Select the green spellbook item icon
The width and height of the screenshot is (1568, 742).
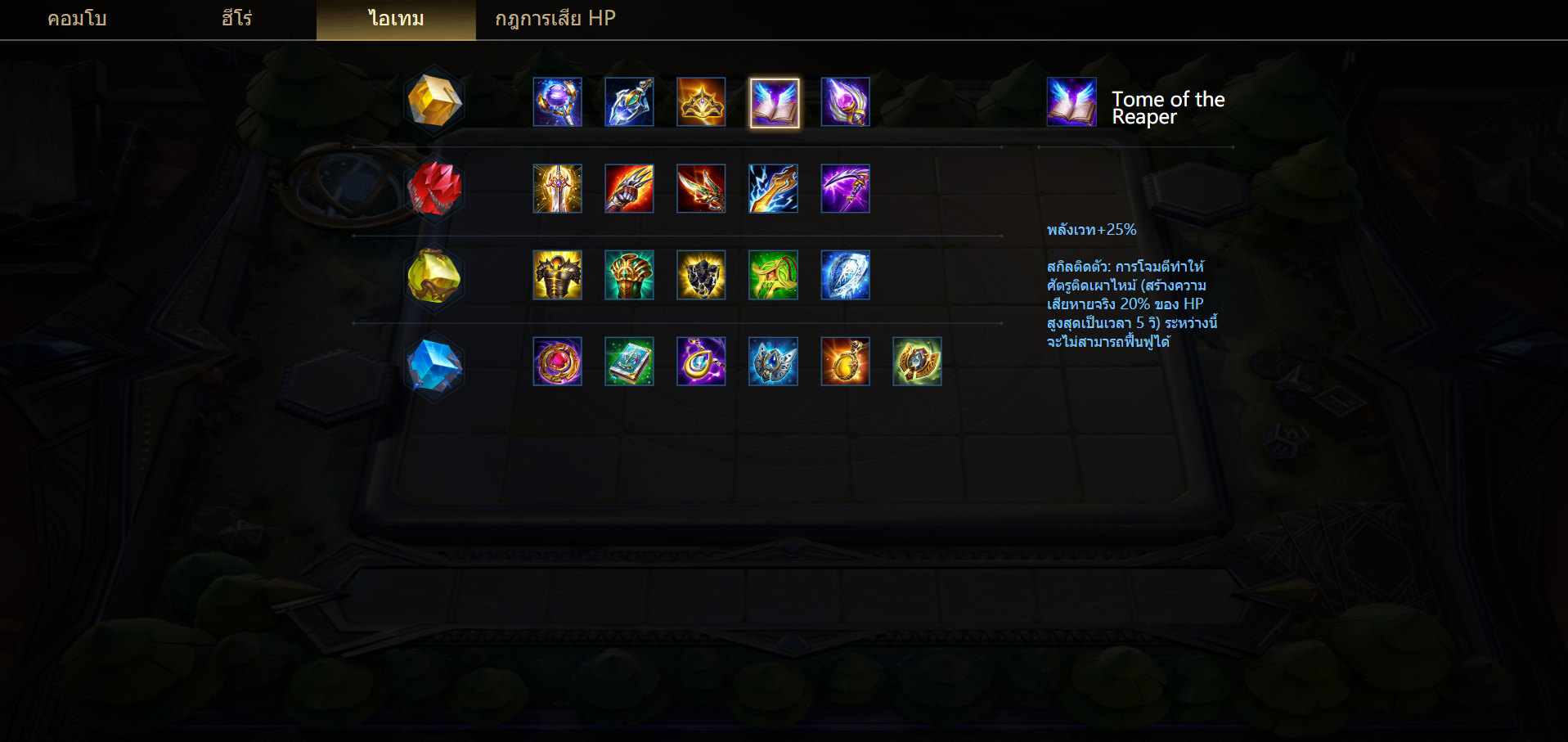629,362
